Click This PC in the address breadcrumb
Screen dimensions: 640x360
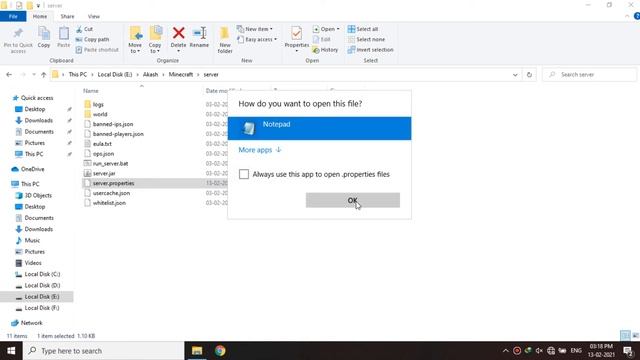[x=78, y=75]
